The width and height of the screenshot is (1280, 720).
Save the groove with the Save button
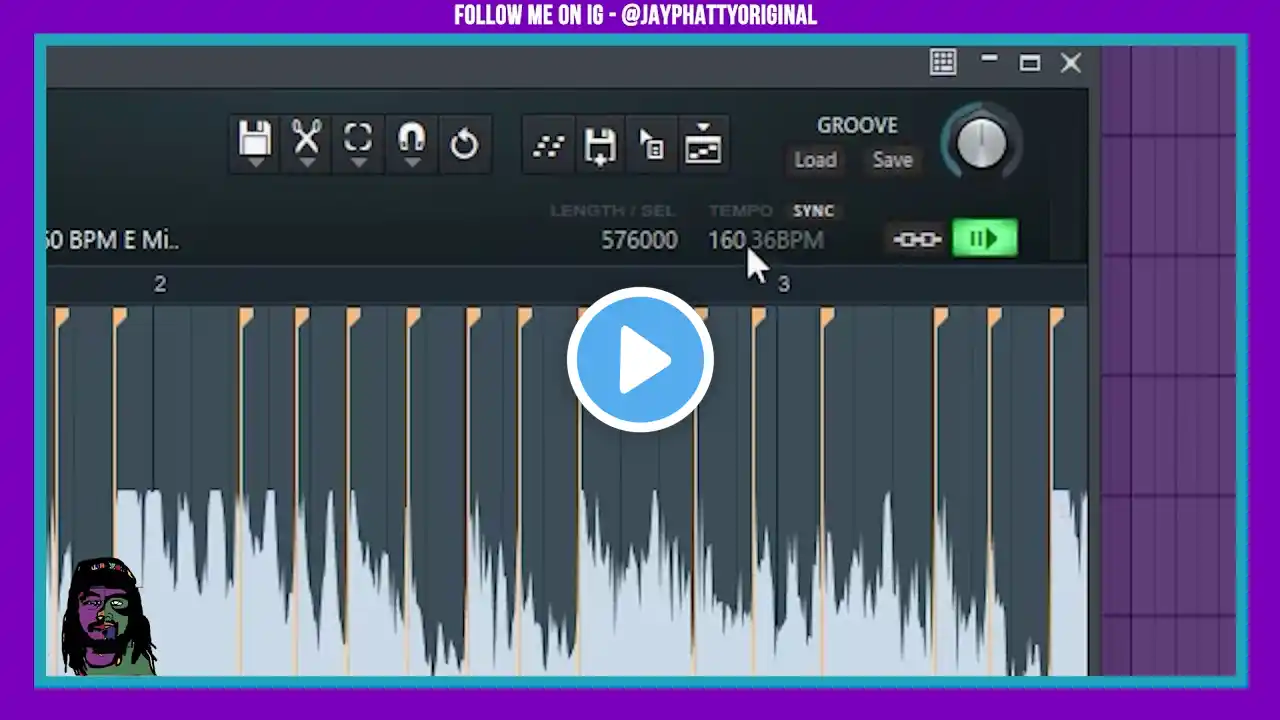pos(892,160)
